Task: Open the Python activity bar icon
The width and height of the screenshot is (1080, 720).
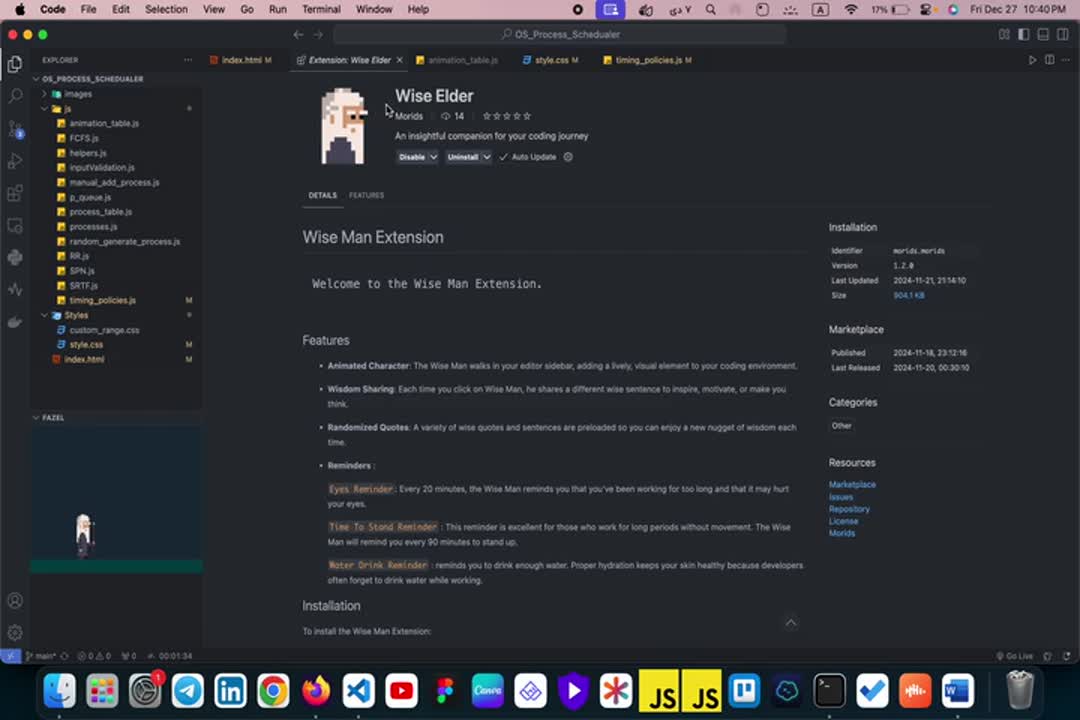Action: click(14, 257)
